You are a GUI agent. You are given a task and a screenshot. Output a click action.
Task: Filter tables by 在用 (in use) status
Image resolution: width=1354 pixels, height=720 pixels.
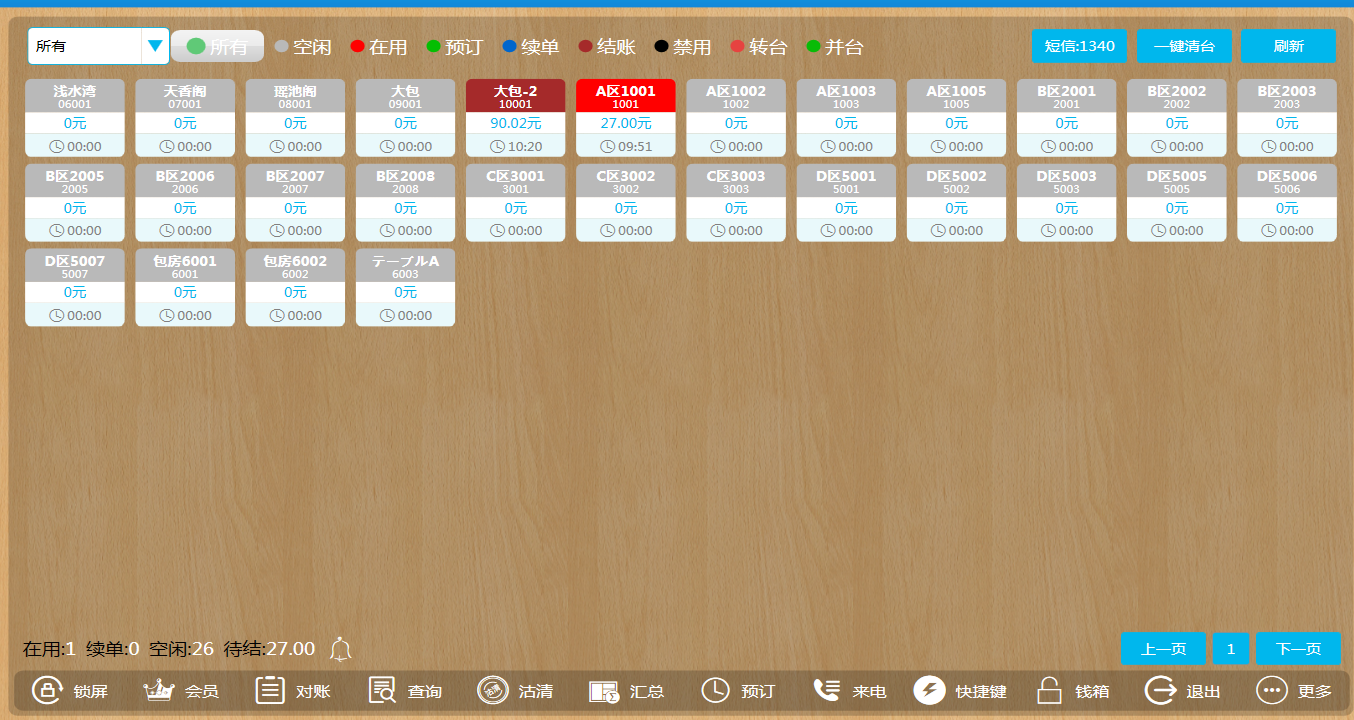pyautogui.click(x=378, y=47)
